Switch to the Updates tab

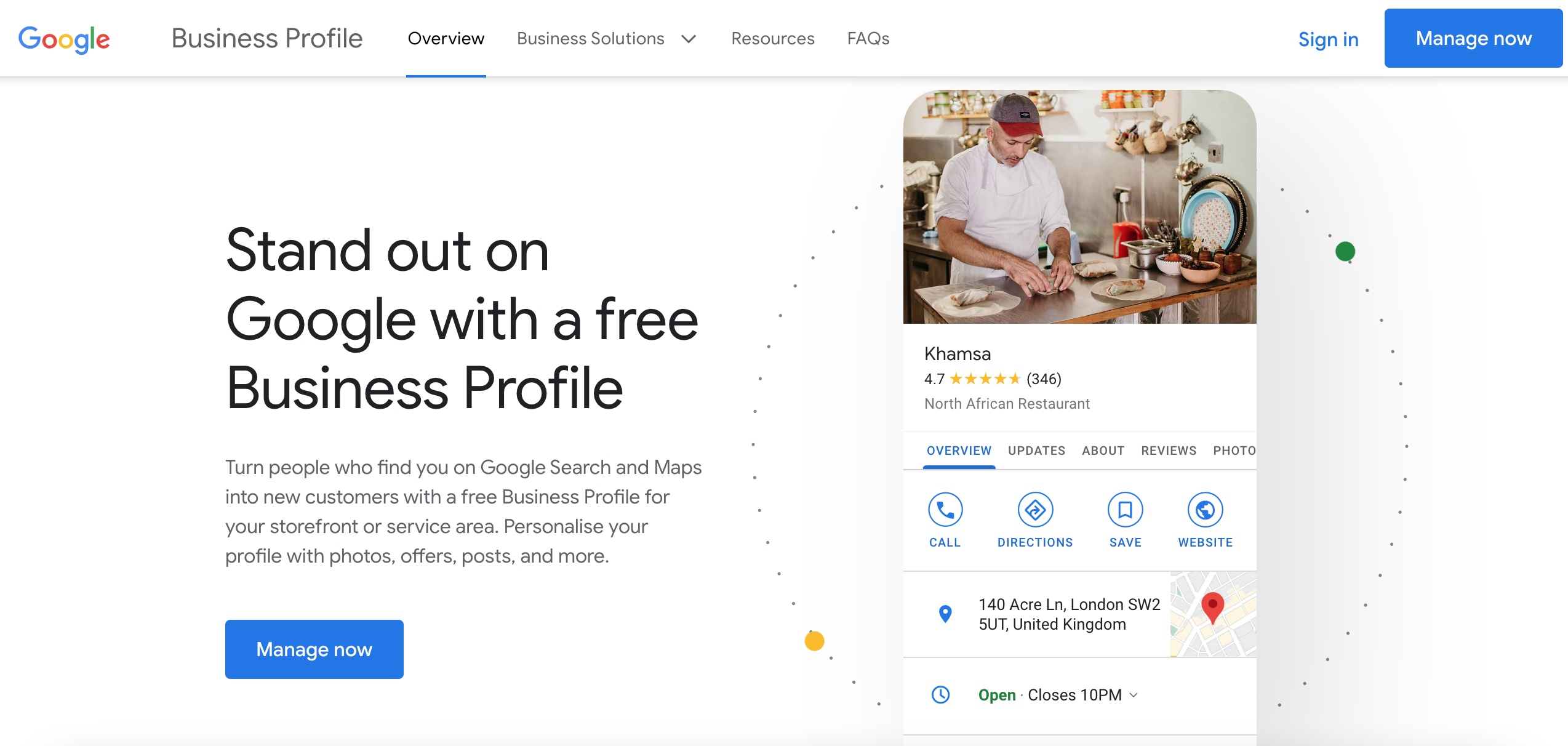(1036, 451)
